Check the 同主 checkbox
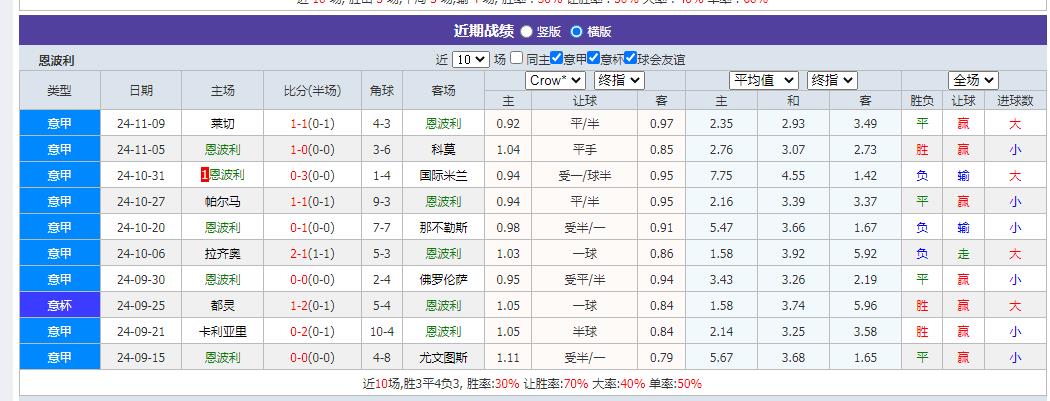The image size is (1050, 401). click(x=518, y=58)
